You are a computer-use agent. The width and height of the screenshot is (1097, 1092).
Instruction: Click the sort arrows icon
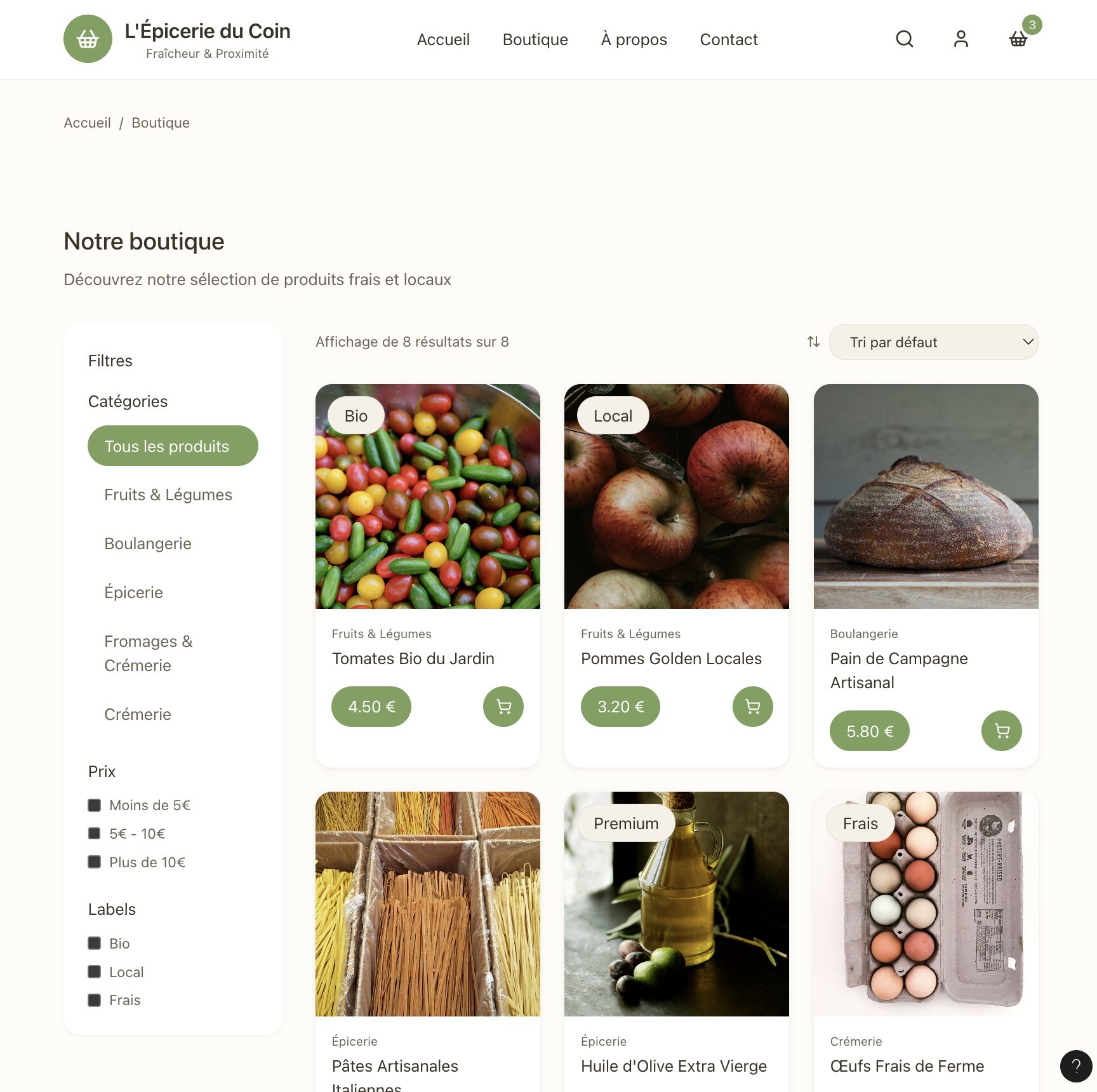[813, 342]
